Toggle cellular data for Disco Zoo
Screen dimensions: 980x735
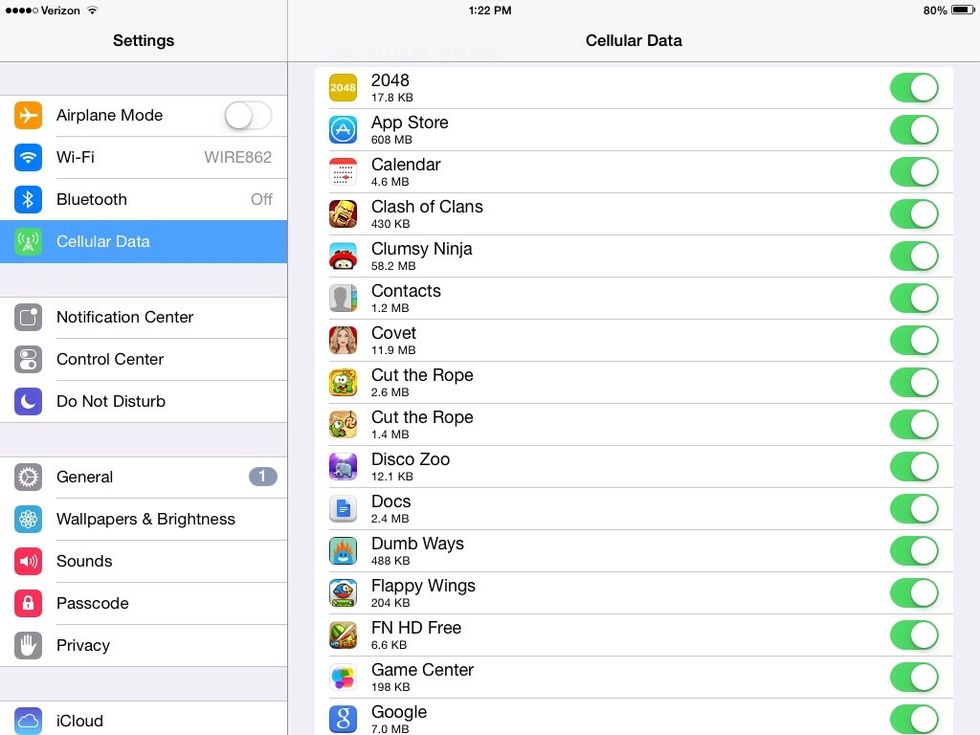click(914, 466)
